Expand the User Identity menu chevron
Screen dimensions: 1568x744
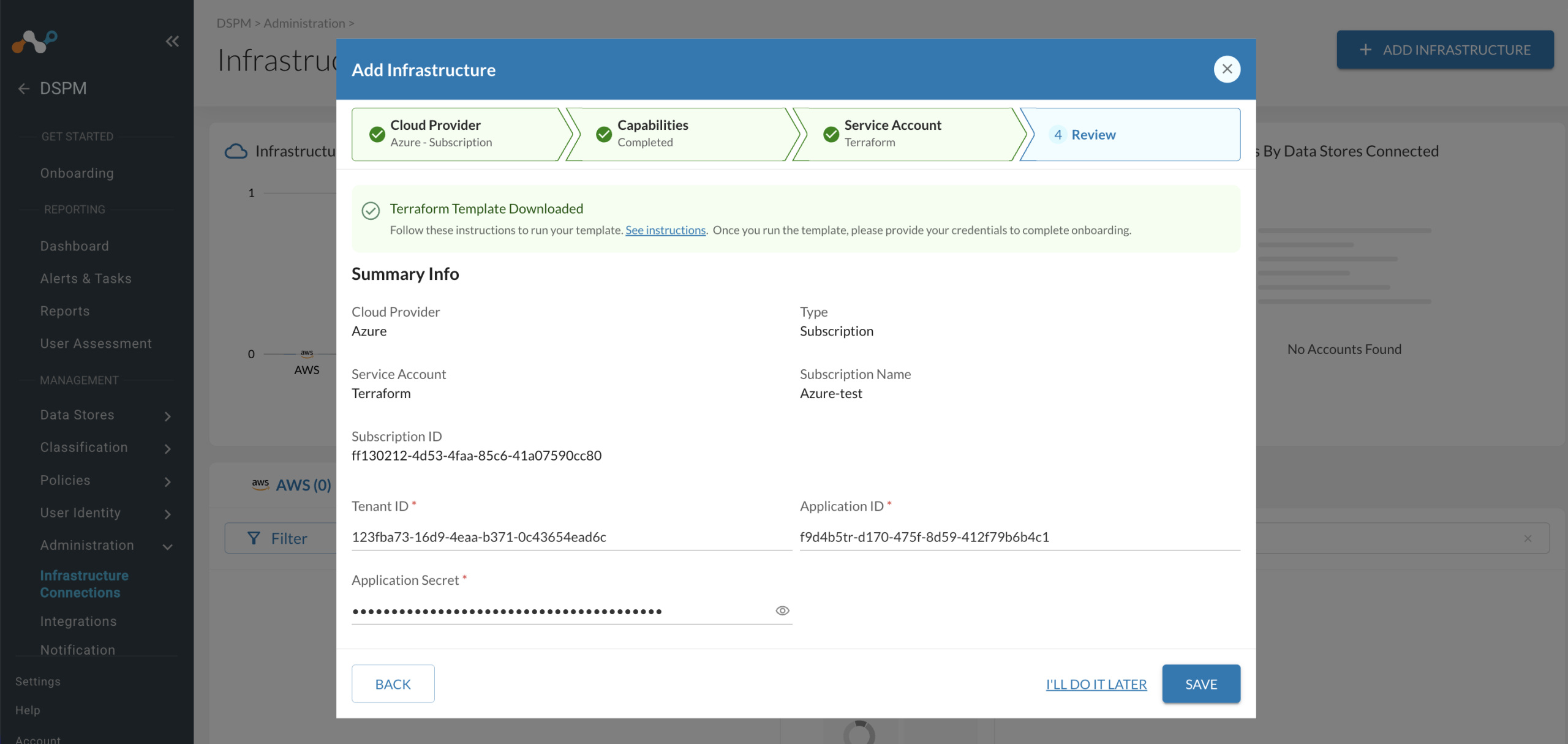pyautogui.click(x=168, y=514)
